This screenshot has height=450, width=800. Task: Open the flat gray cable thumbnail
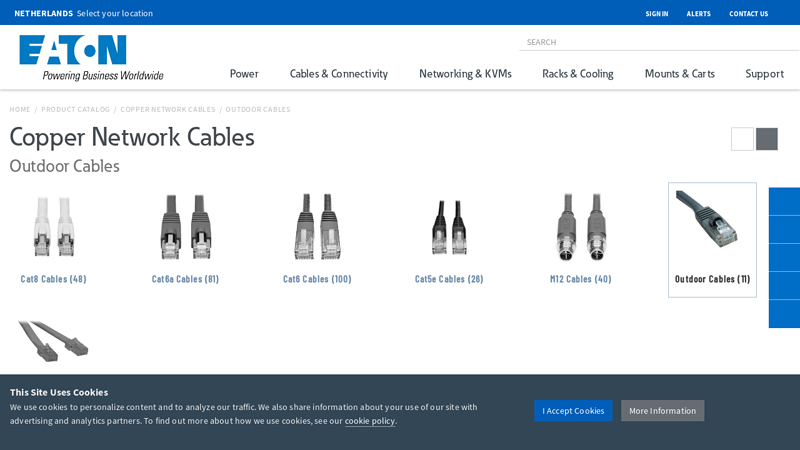[x=53, y=341]
